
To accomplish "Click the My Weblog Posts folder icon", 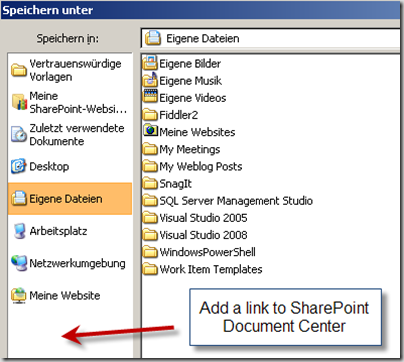I will (150, 166).
